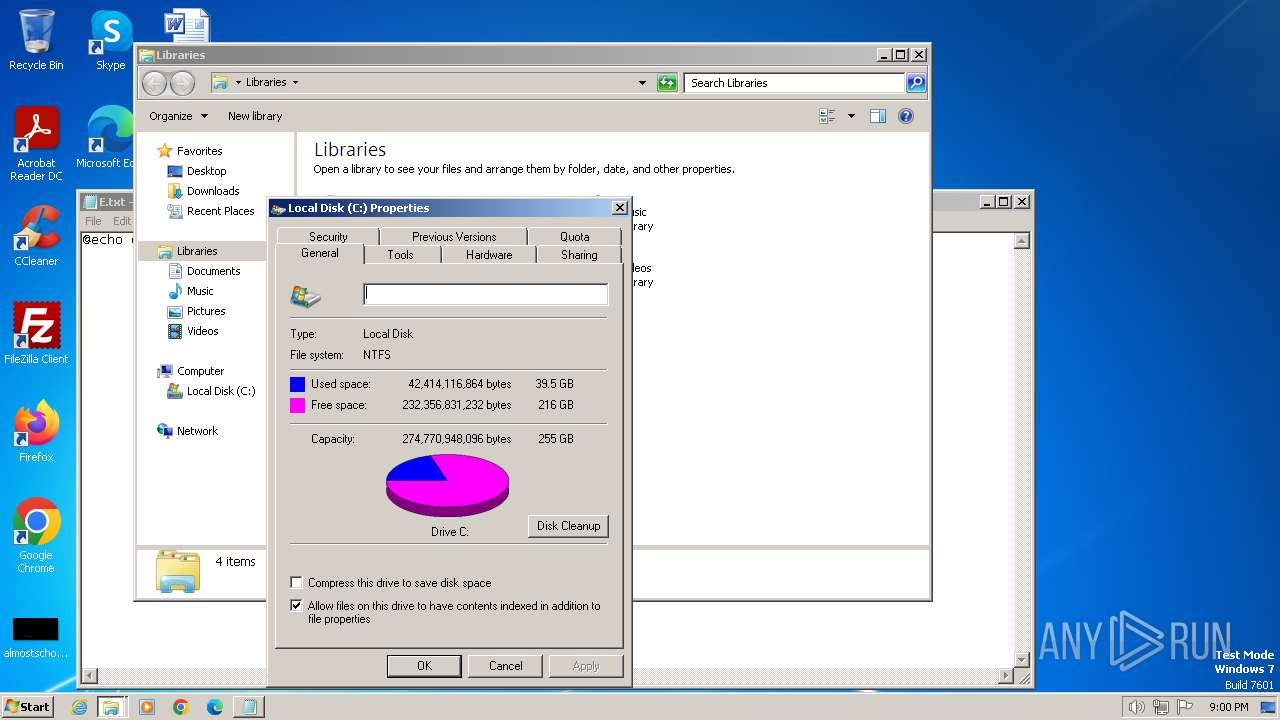Click the drive label text field
The image size is (1280, 720).
coord(485,294)
